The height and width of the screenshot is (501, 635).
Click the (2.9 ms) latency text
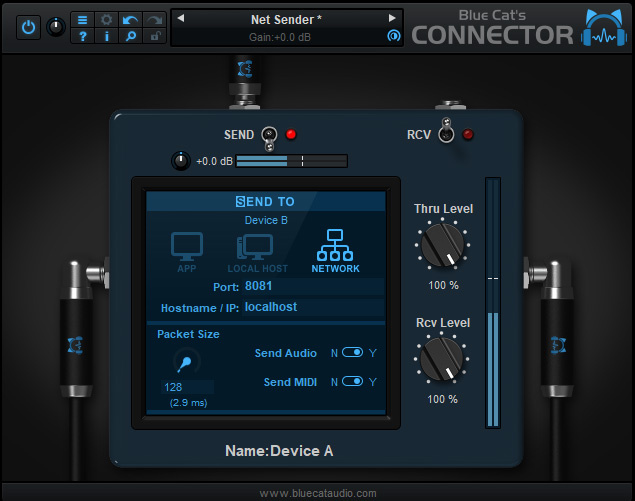pos(188,403)
